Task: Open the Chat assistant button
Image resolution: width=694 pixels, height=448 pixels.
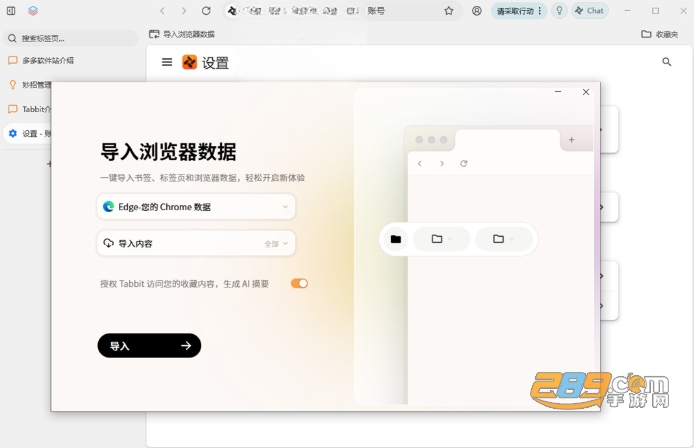Action: 590,11
